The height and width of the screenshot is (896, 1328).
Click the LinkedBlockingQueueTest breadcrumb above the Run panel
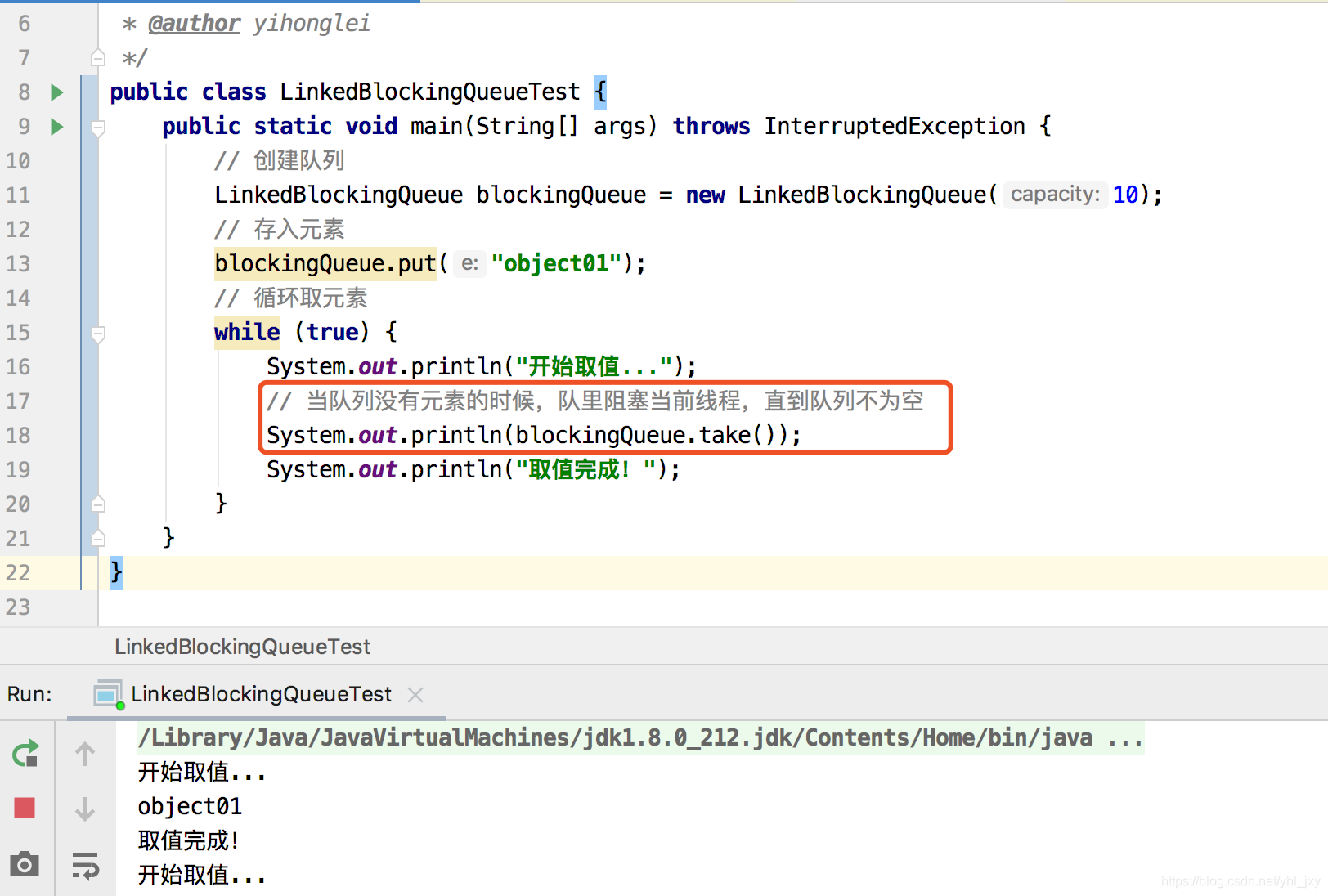pos(242,647)
